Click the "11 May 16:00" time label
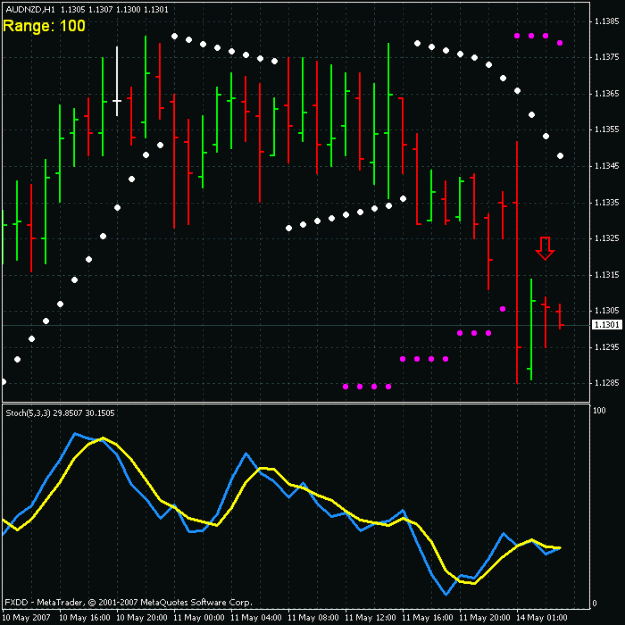This screenshot has width=625, height=625. (x=427, y=618)
